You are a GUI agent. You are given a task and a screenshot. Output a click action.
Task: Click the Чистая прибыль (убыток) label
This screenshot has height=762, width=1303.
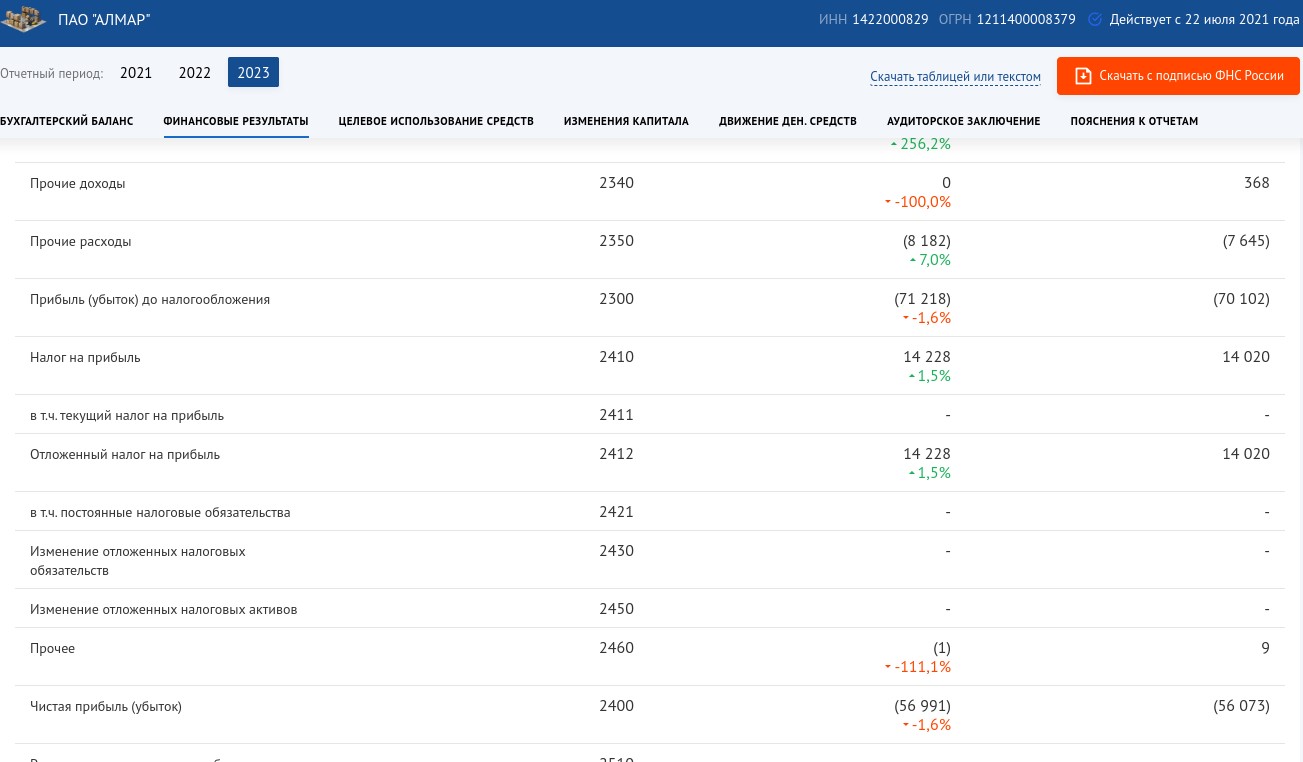(x=106, y=707)
